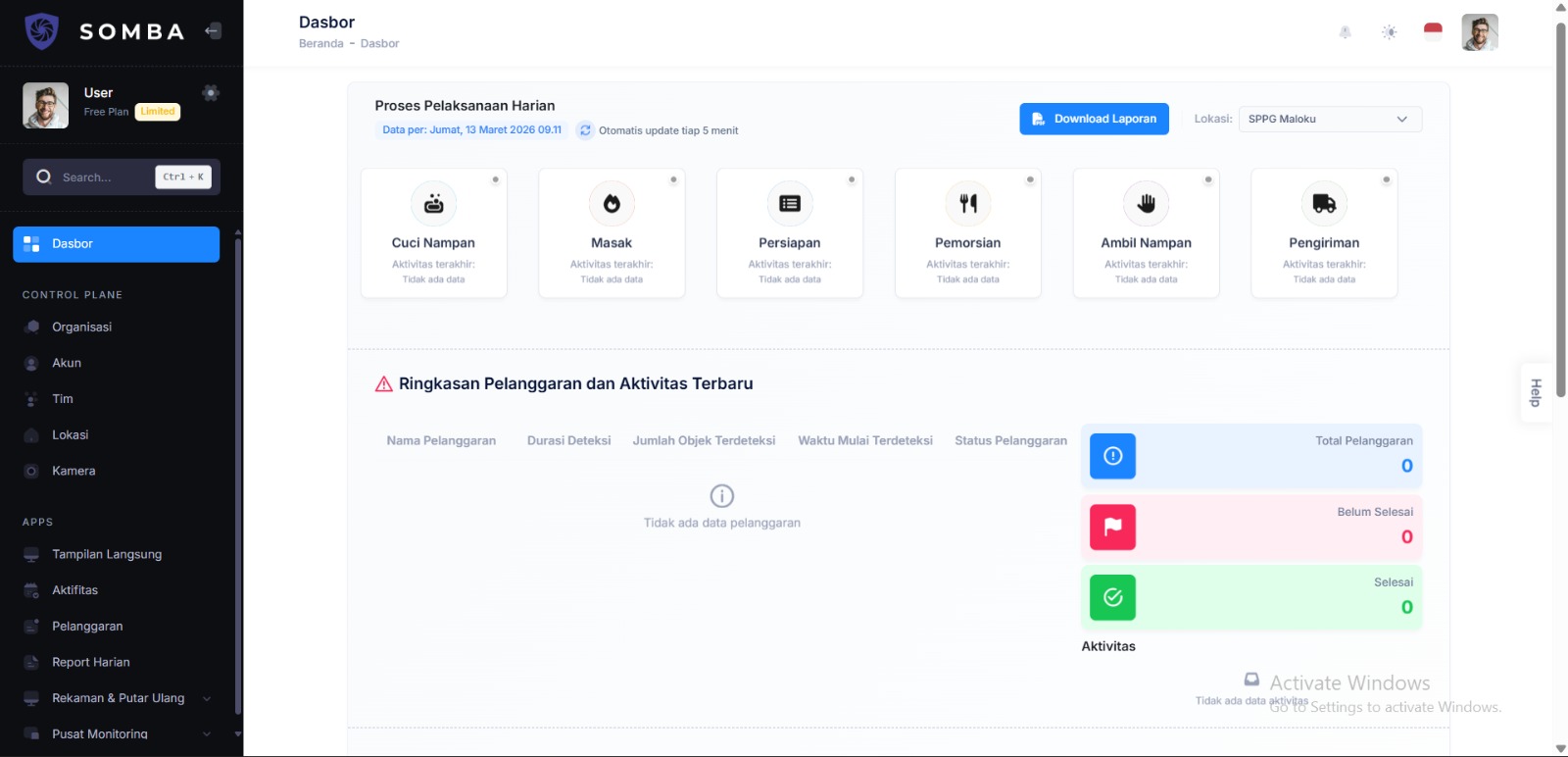Screen dimensions: 1568x757
Task: Click the Masak flame icon
Action: (612, 204)
